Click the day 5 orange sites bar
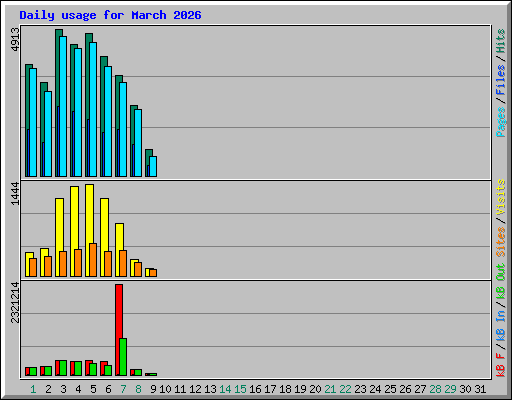The width and height of the screenshot is (512, 400). [x=93, y=260]
